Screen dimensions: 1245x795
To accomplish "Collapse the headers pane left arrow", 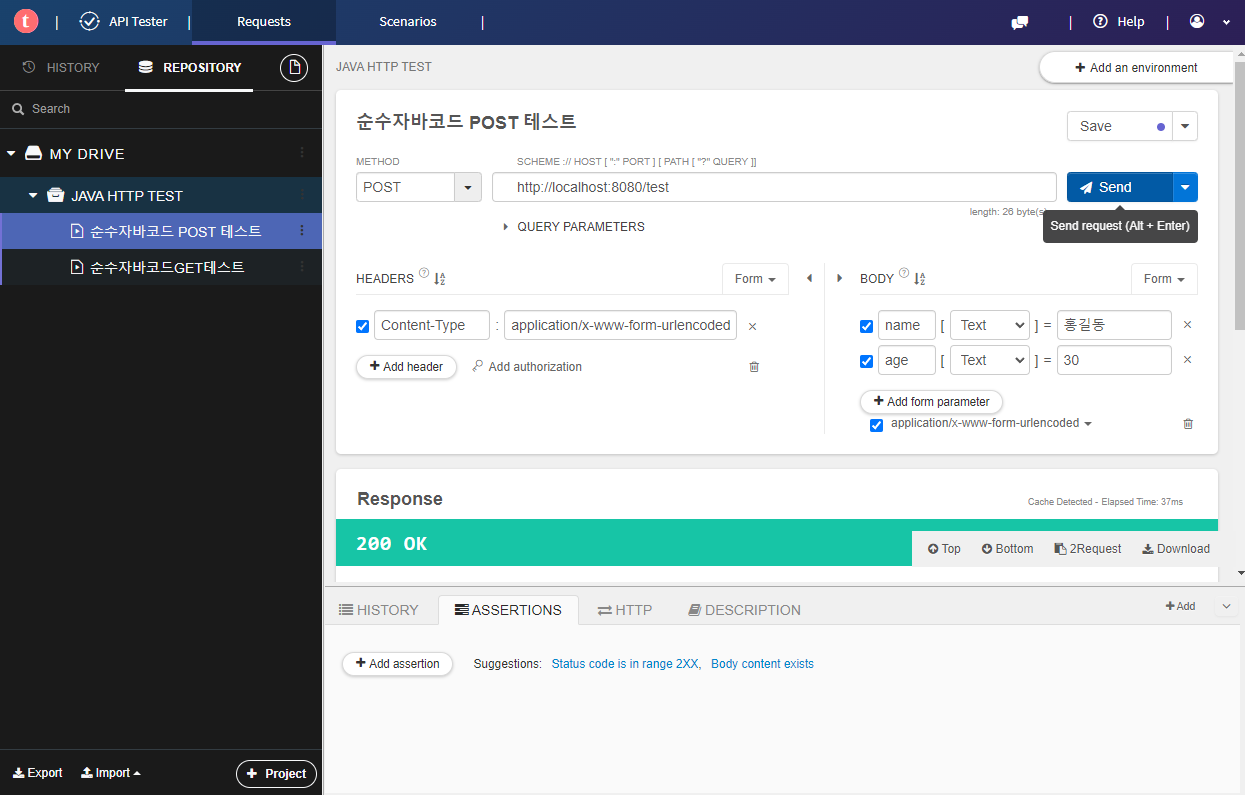I will coord(809,278).
